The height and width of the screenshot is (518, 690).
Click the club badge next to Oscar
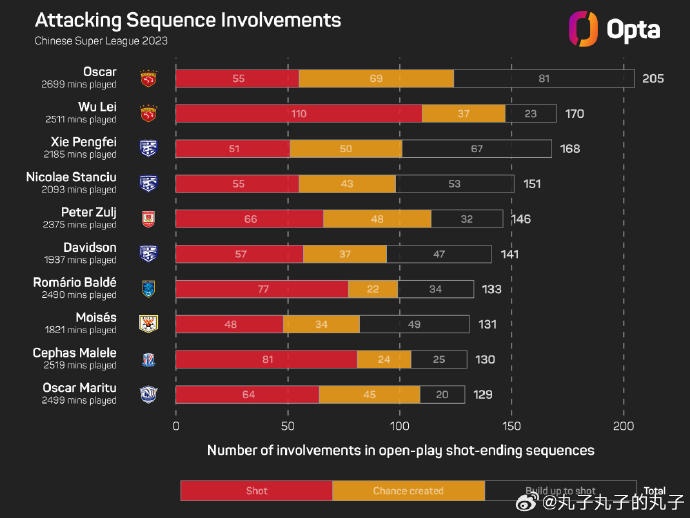point(148,79)
